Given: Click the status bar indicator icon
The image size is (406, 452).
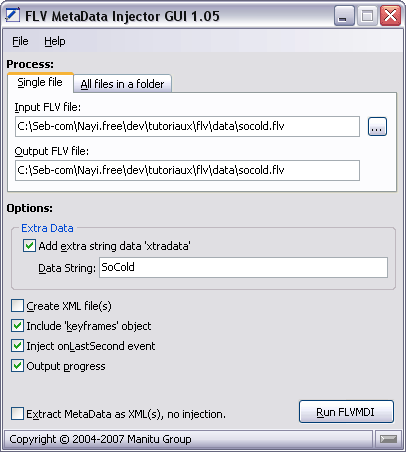Looking at the screenshot, I should click(x=388, y=439).
